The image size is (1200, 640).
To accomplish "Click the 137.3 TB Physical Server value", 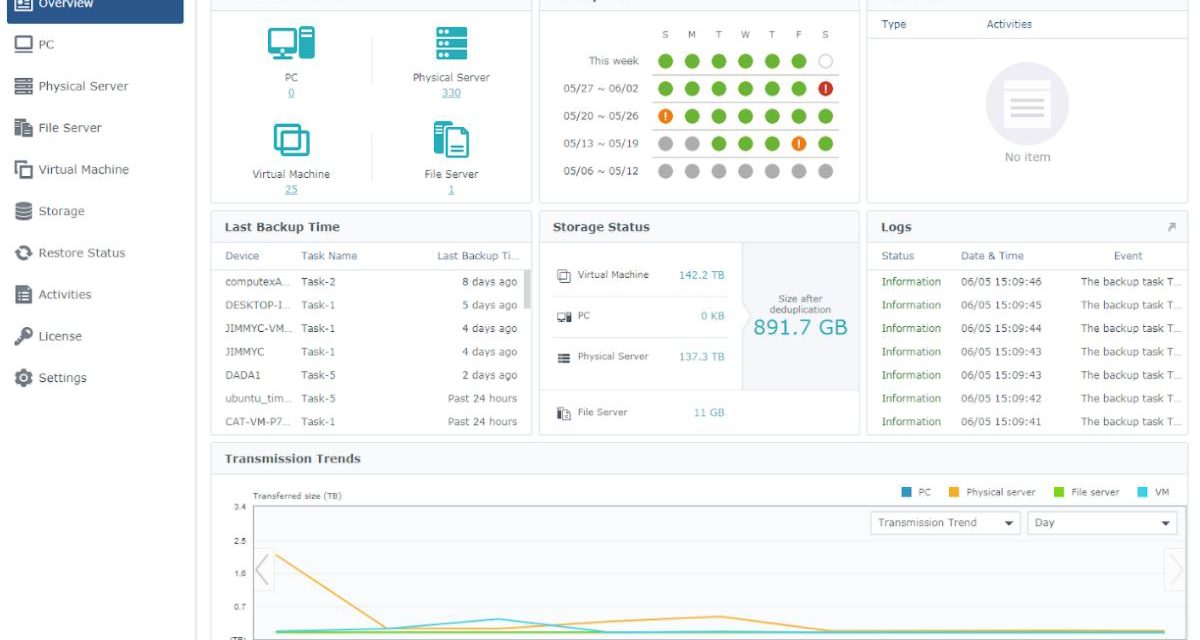I will [x=702, y=357].
